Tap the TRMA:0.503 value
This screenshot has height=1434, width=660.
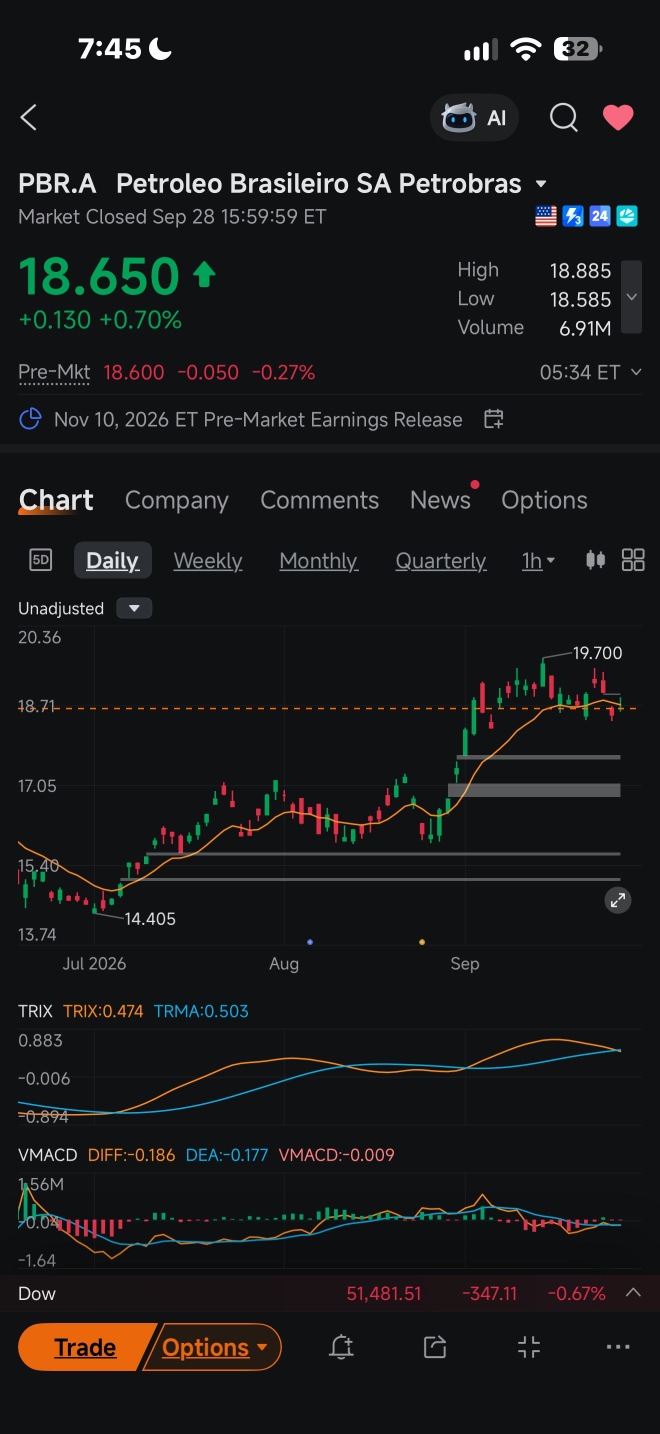point(201,1011)
